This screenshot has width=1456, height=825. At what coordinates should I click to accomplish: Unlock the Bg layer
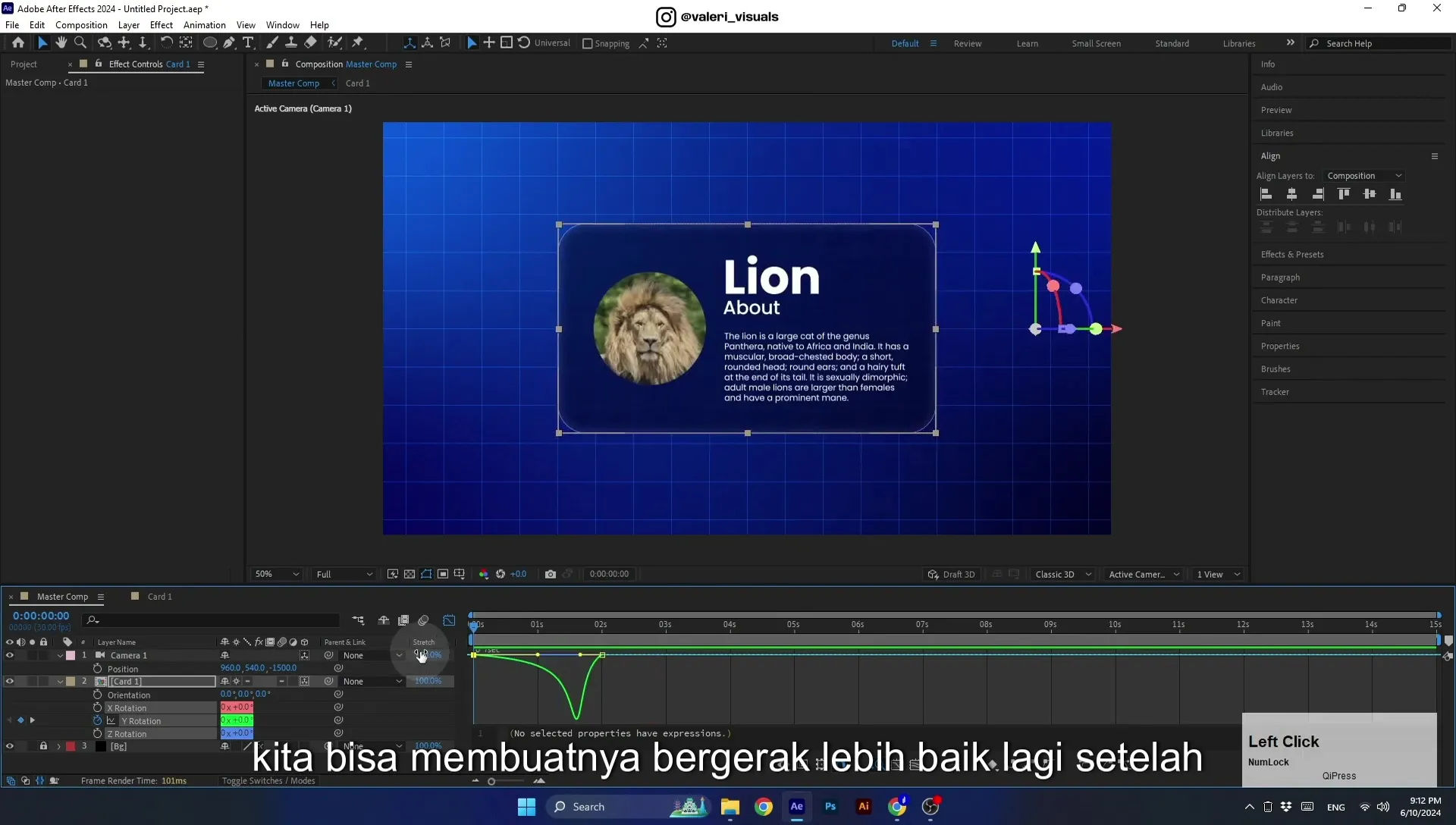tap(43, 746)
